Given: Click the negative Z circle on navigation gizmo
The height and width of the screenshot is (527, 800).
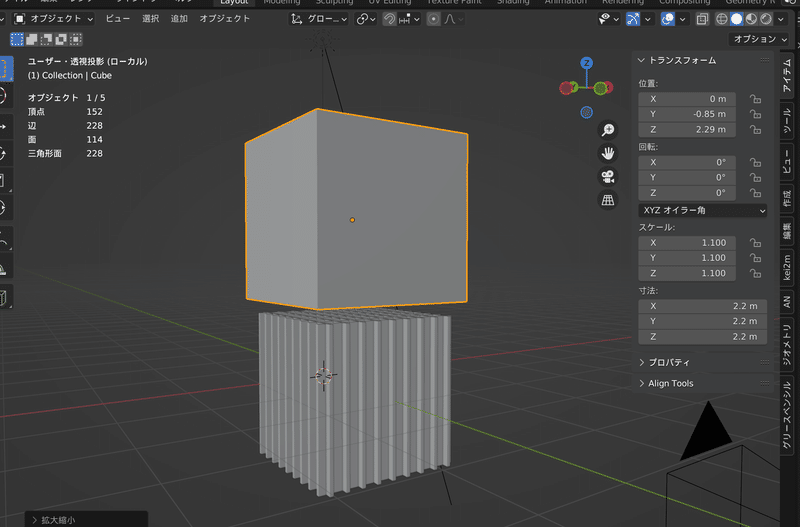Looking at the screenshot, I should click(x=587, y=112).
